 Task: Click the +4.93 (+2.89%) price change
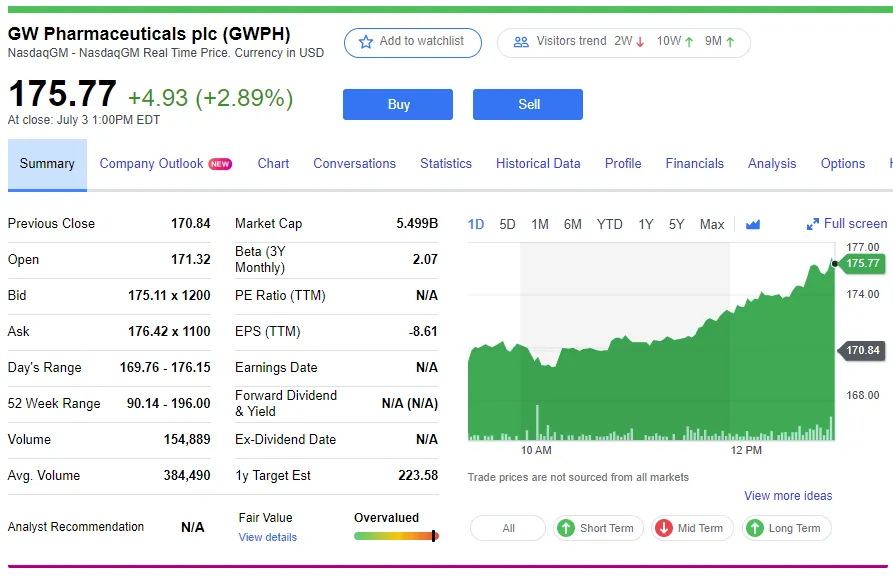pyautogui.click(x=211, y=97)
